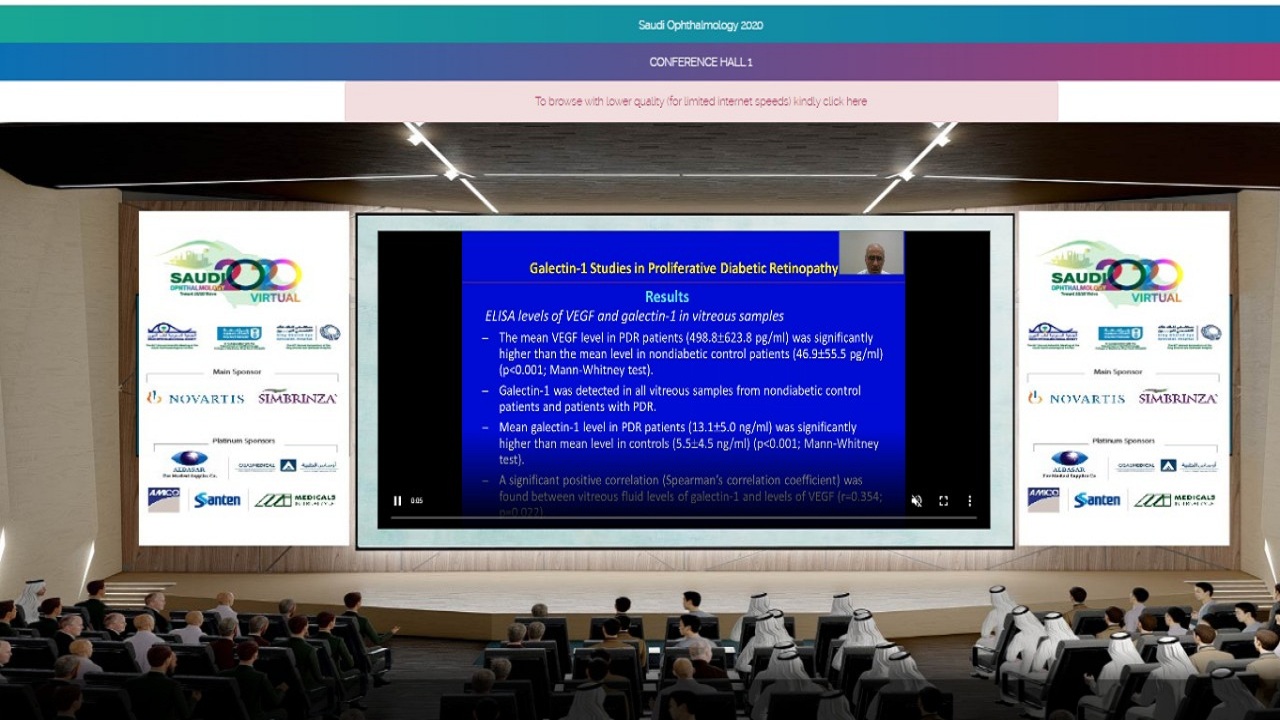Click the speaker webcam thumbnail
1280x720 pixels.
[871, 253]
